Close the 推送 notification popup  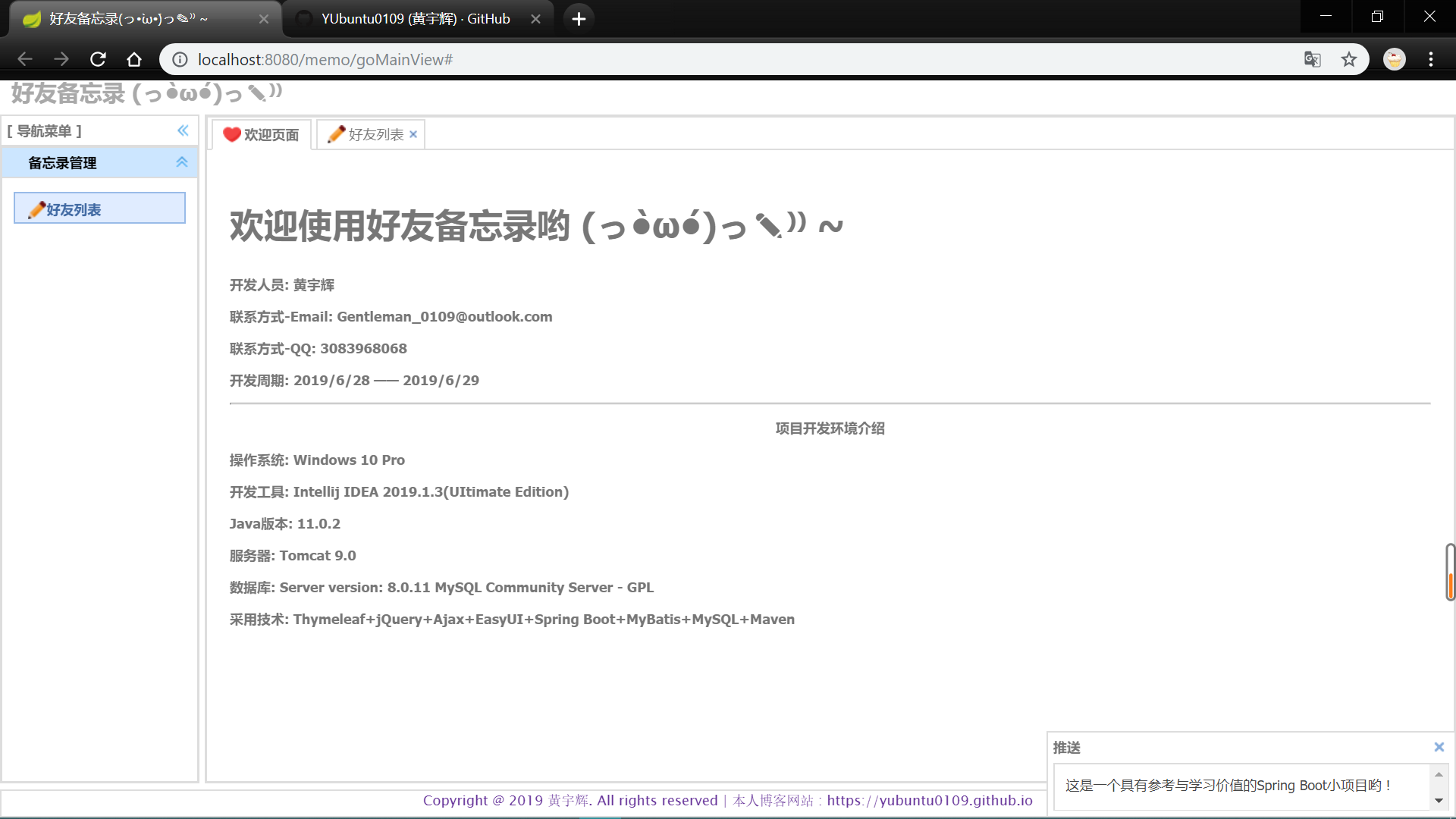[1439, 747]
